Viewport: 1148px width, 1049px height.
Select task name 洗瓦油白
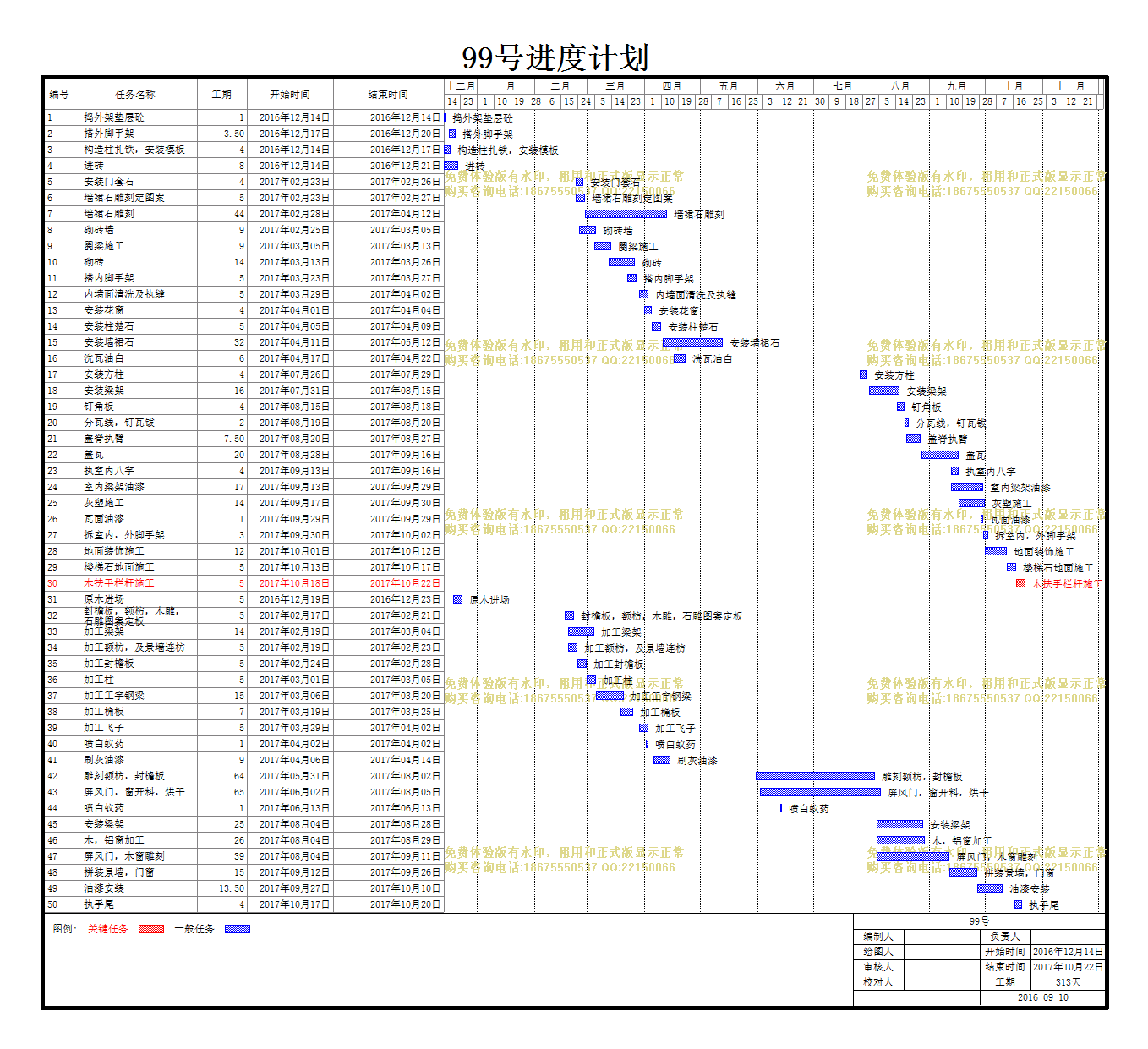point(104,358)
